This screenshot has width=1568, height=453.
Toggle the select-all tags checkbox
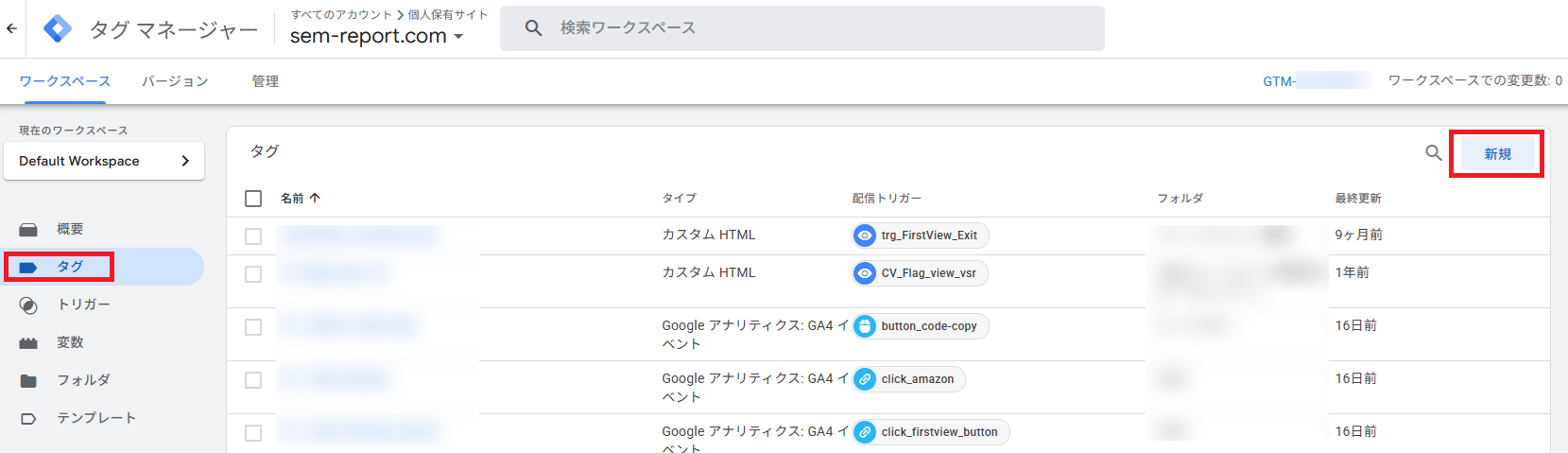pyautogui.click(x=253, y=199)
